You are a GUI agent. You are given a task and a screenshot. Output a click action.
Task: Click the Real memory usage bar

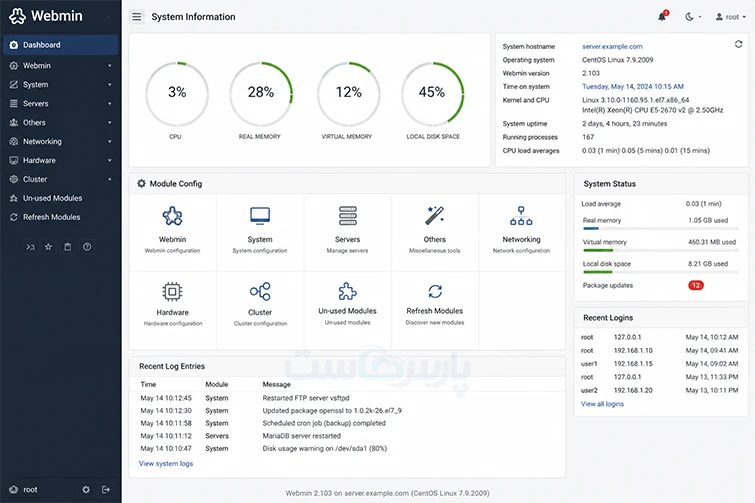tap(661, 228)
